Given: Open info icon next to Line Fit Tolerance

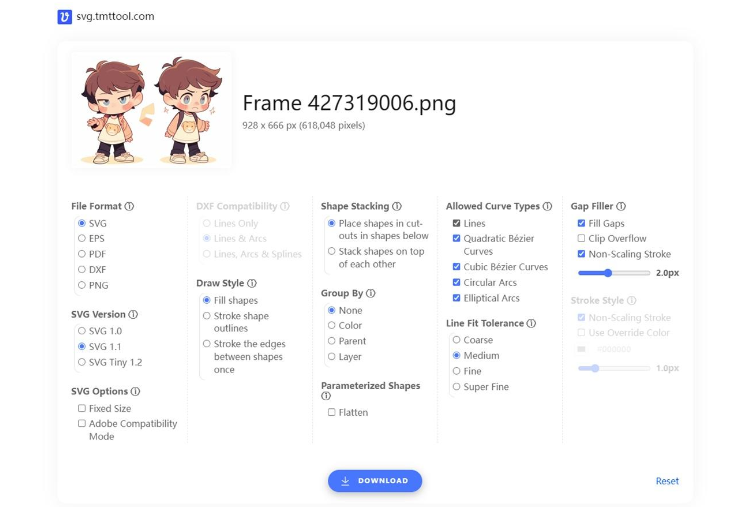Looking at the screenshot, I should (531, 324).
